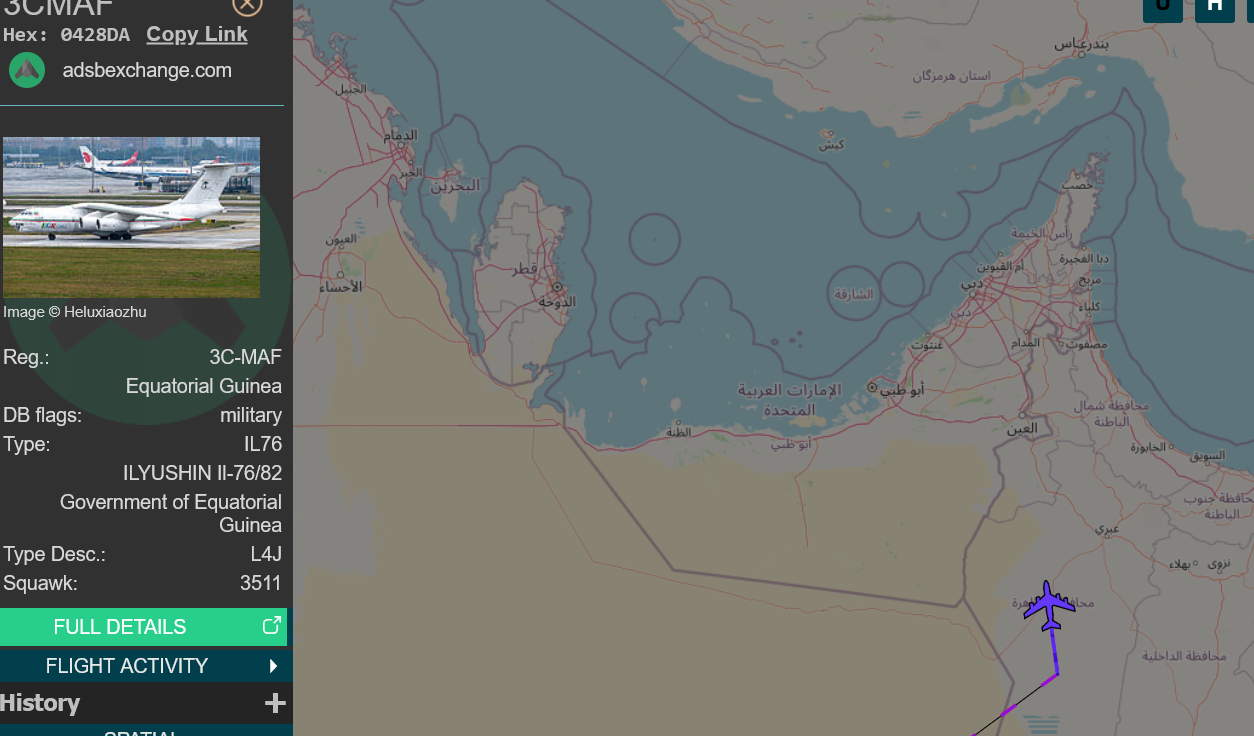This screenshot has height=736, width=1254.
Task: Expand the History section with plus
Action: pos(275,703)
